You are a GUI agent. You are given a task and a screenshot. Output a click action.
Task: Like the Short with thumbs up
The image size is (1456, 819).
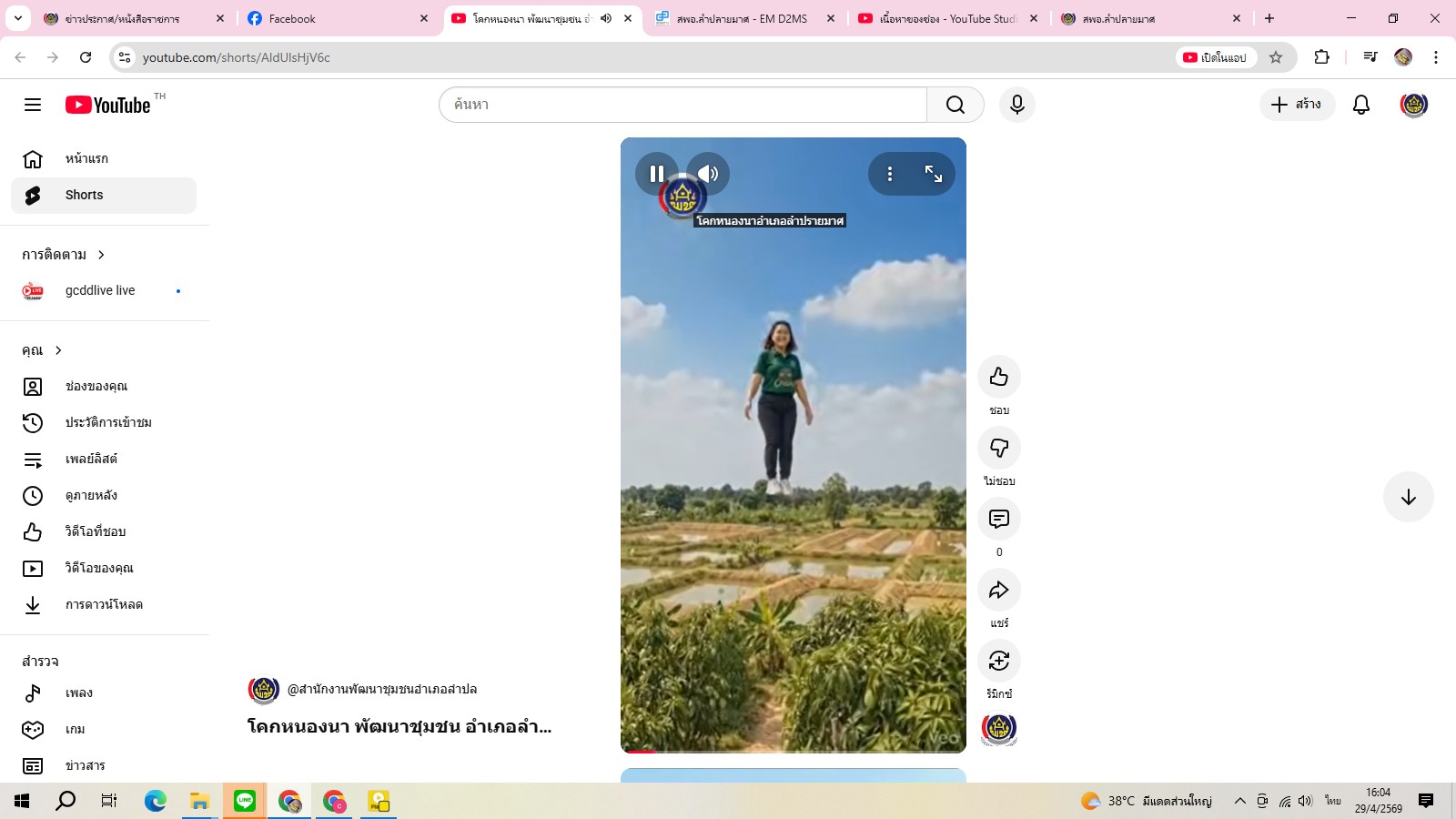pos(998,377)
